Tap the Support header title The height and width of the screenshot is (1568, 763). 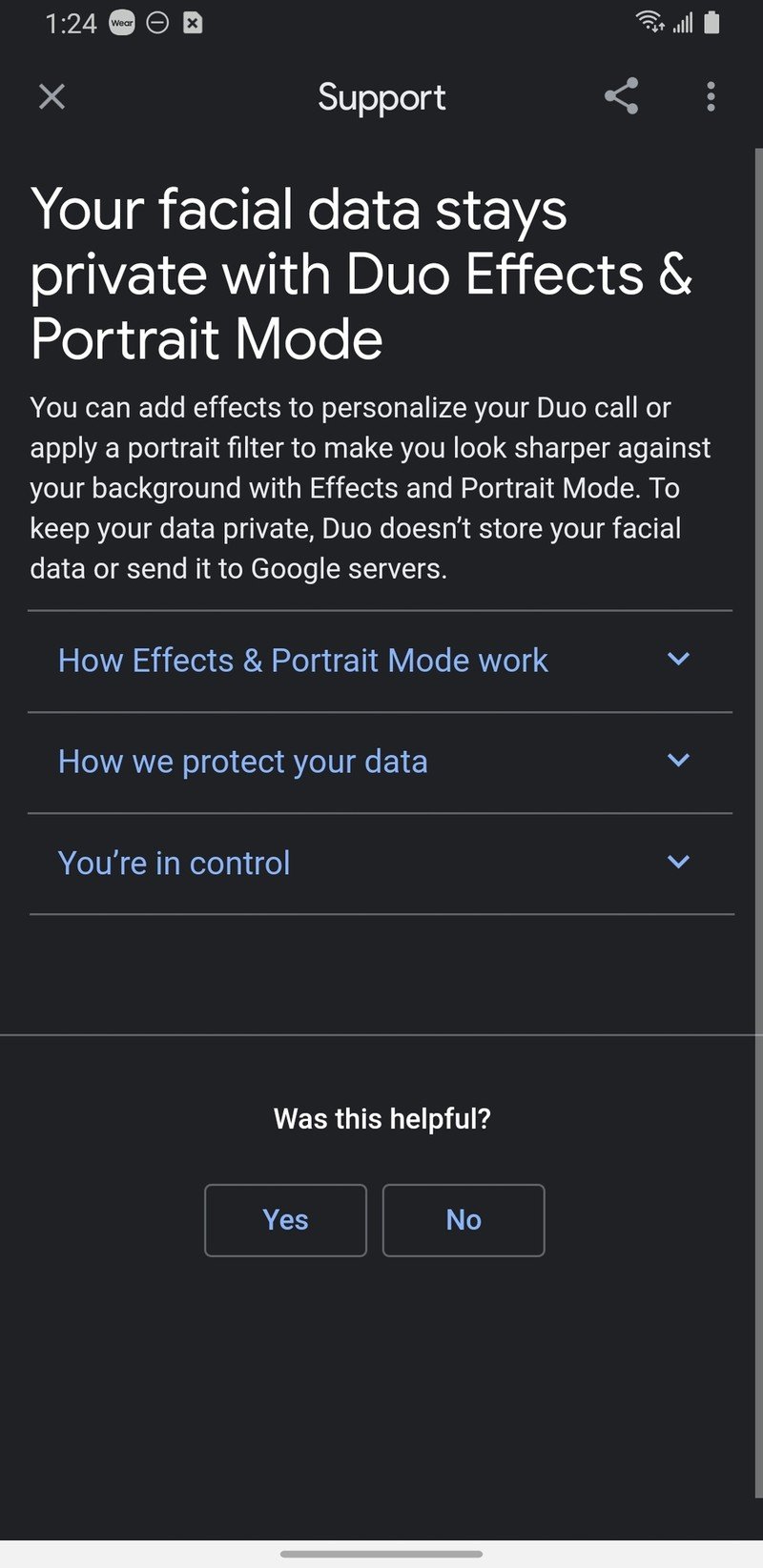[x=381, y=97]
